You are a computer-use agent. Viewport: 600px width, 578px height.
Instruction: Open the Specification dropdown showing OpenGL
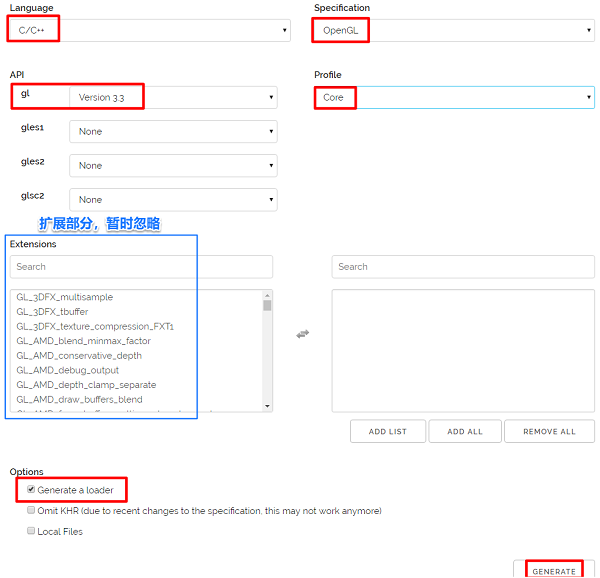454,30
